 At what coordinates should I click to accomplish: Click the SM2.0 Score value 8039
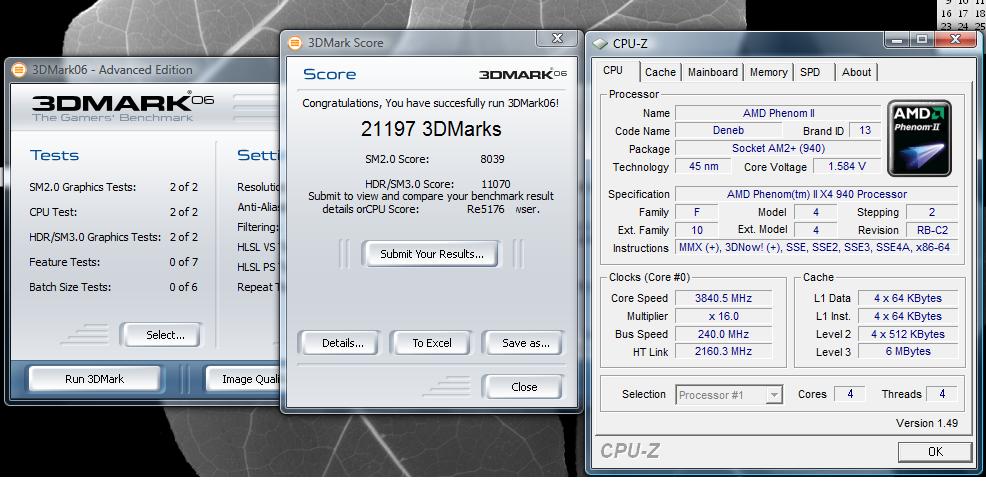click(x=492, y=159)
